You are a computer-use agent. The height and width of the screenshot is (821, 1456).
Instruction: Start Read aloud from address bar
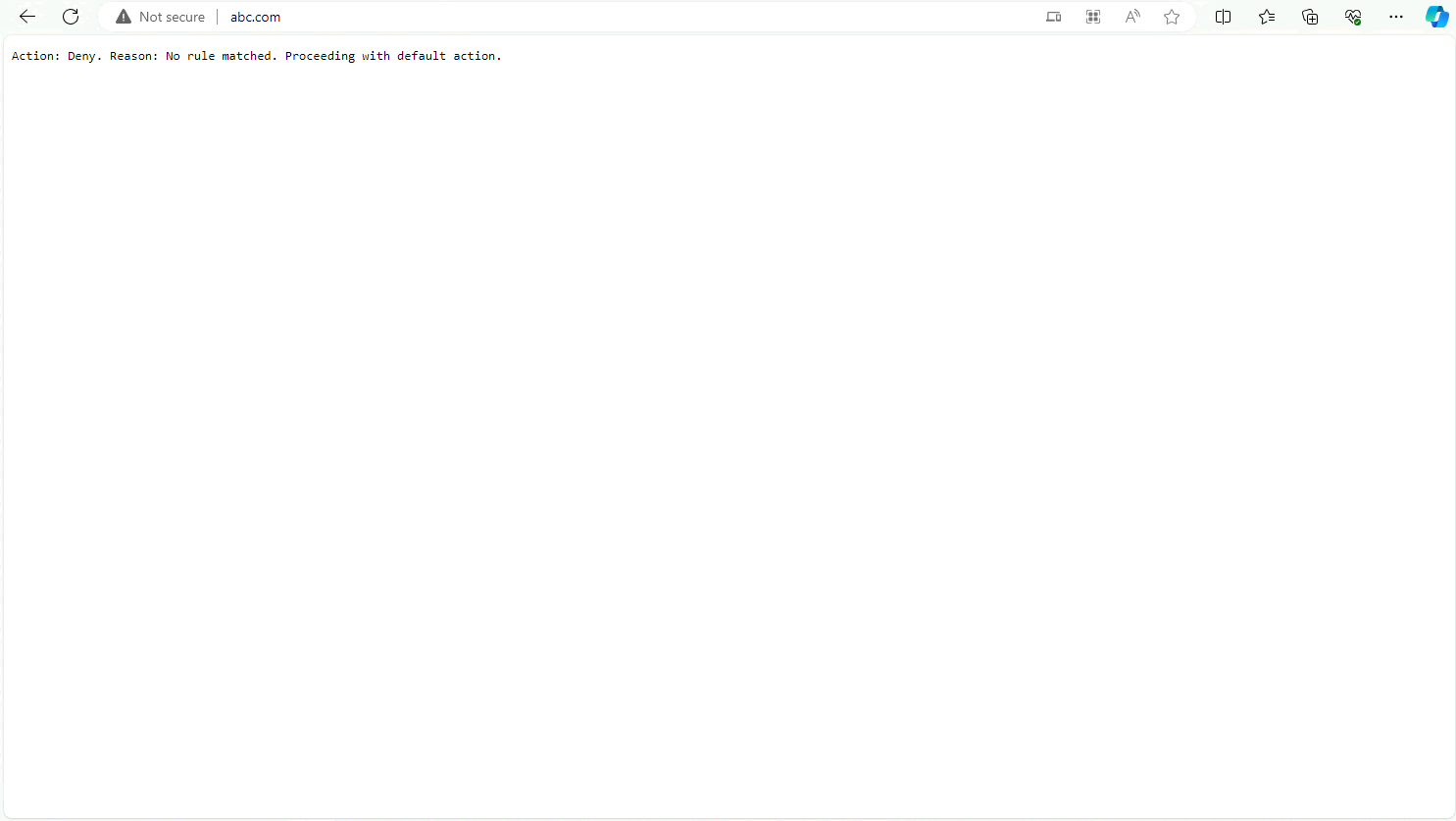[x=1132, y=17]
